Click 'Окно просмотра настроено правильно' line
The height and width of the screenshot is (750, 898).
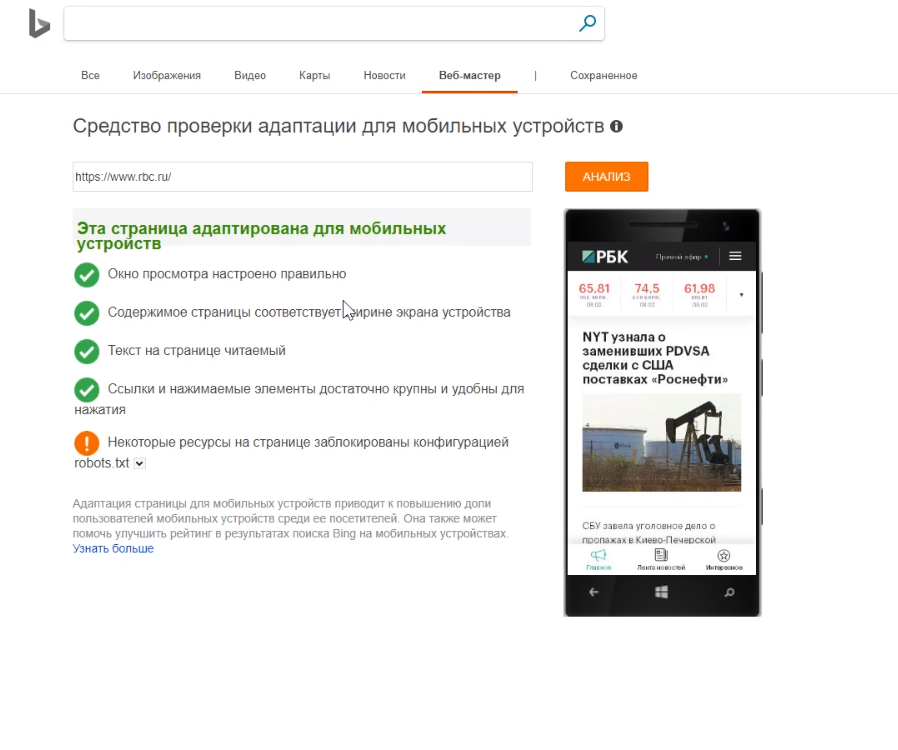(227, 274)
